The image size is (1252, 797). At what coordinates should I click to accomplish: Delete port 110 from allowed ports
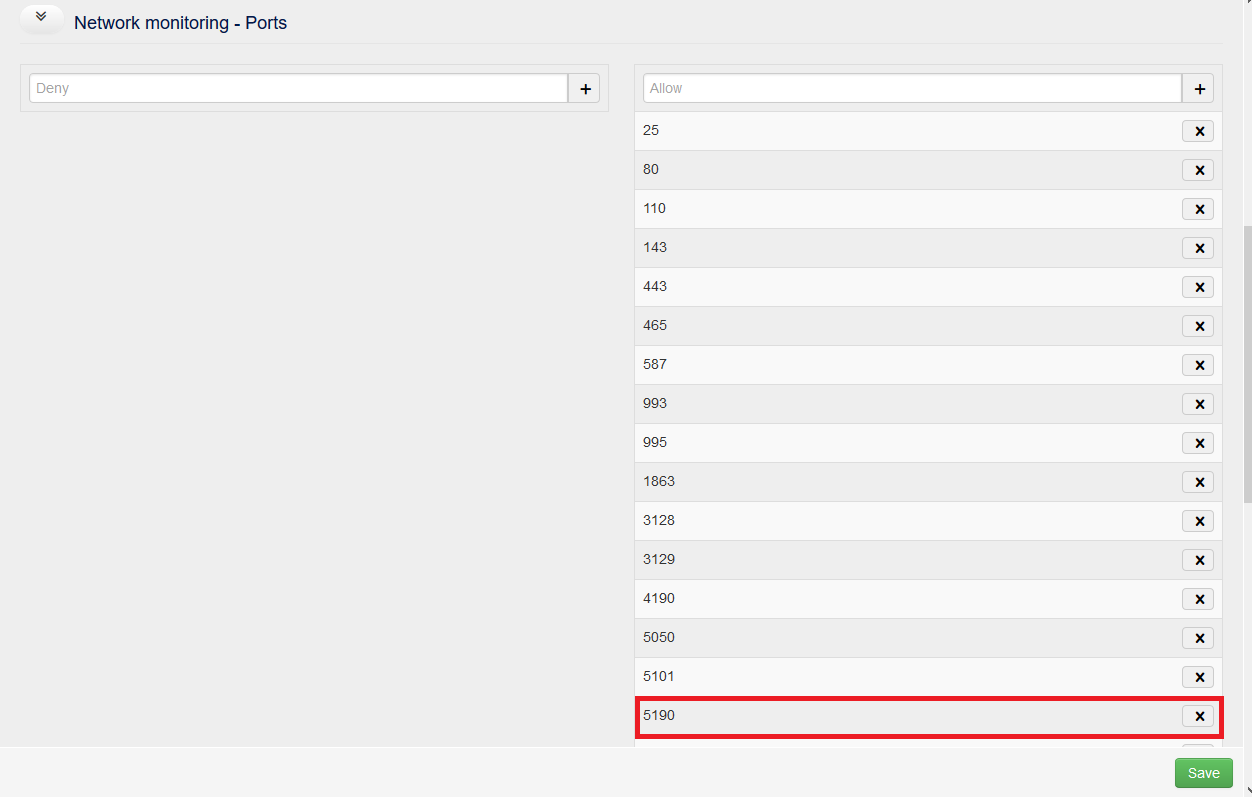[1198, 209]
